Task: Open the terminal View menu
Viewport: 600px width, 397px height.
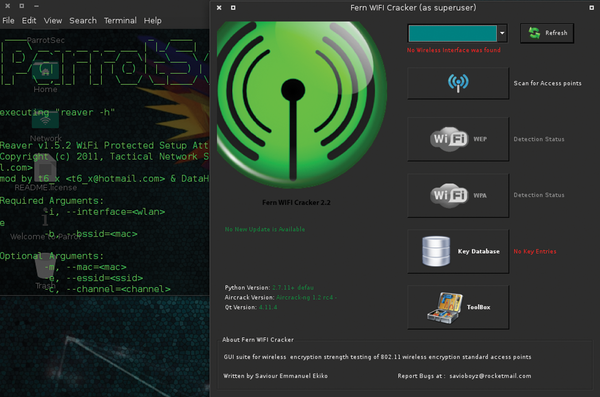Action: pyautogui.click(x=53, y=20)
